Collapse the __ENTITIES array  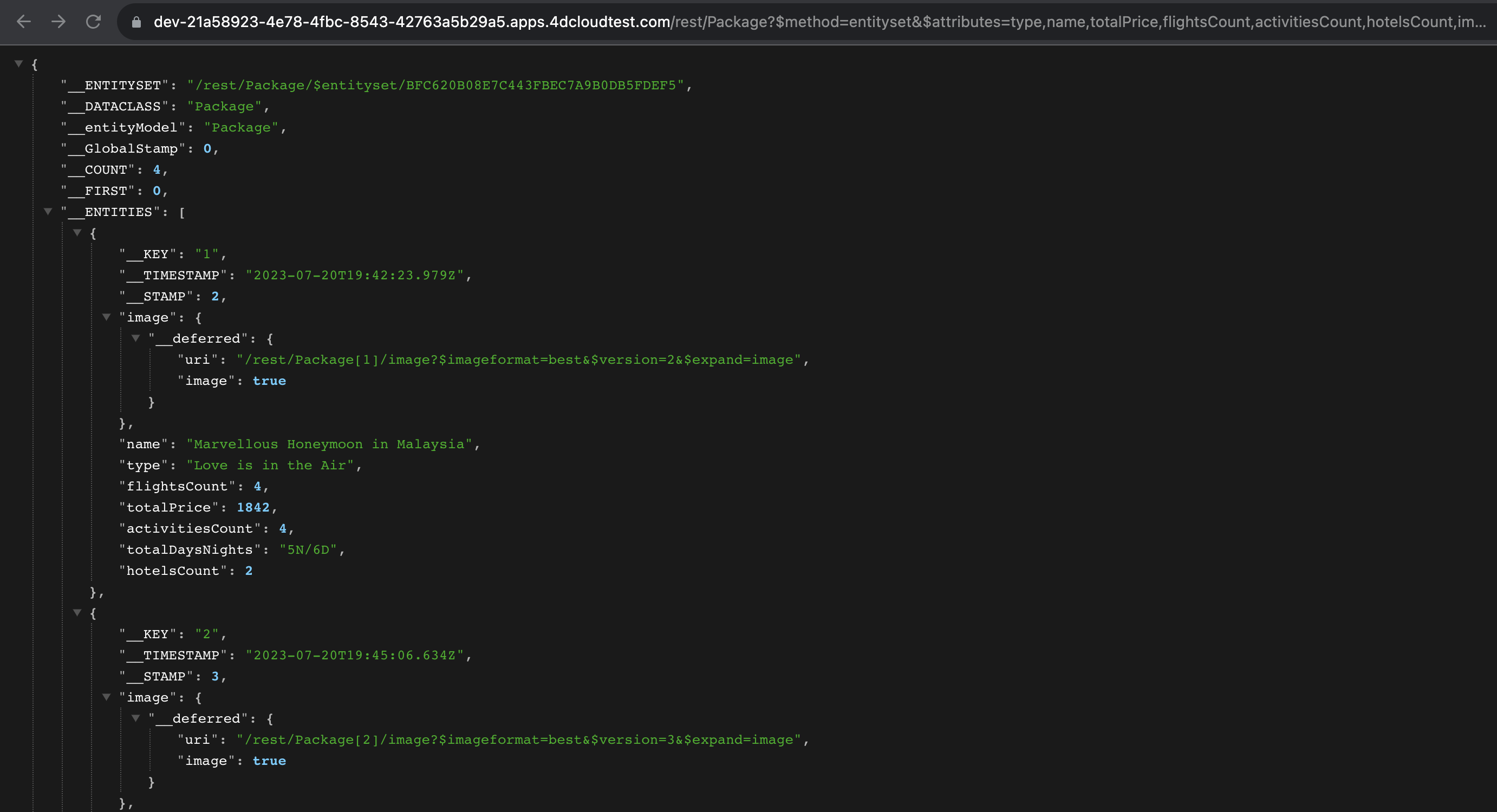48,212
